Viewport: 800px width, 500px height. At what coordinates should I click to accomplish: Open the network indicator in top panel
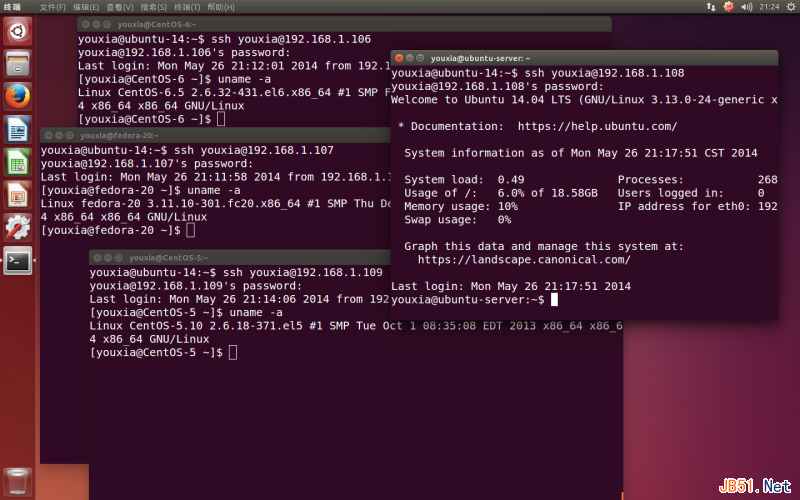(x=711, y=7)
